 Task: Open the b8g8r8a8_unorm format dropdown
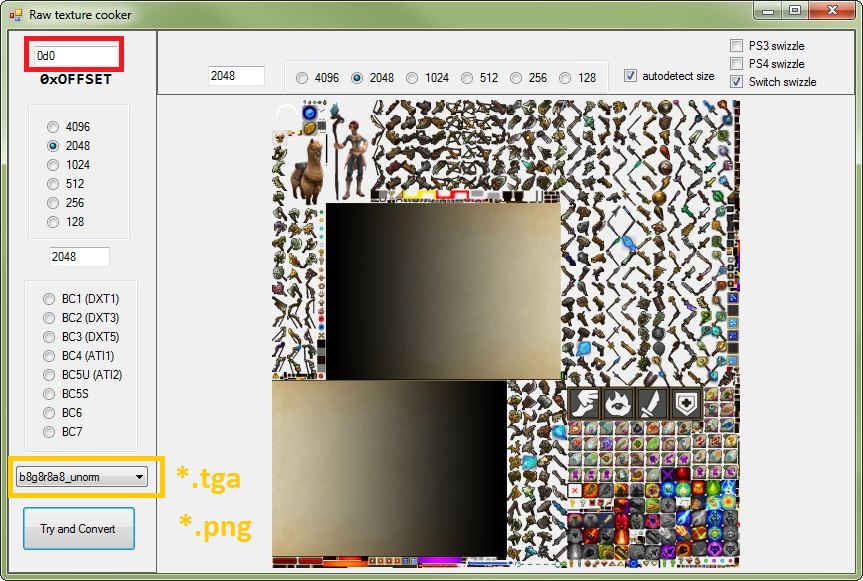82,477
